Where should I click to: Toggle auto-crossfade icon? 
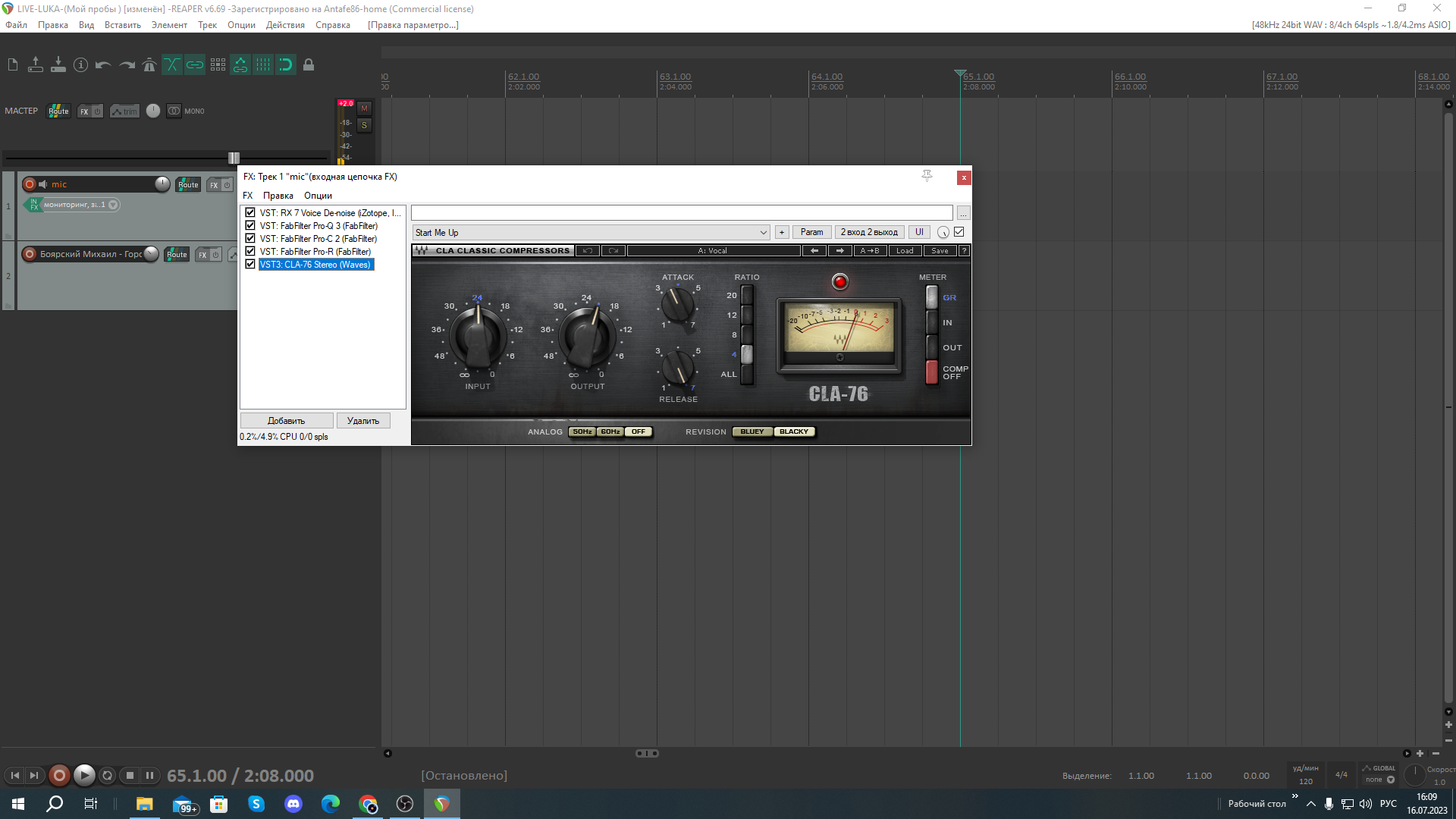click(172, 65)
